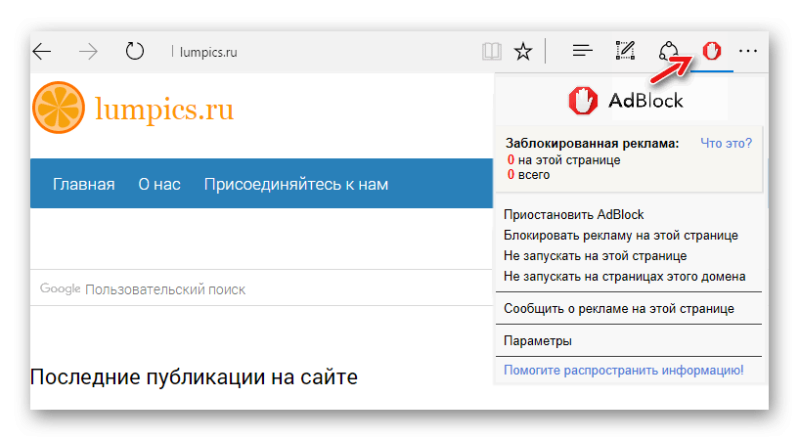Click the Что это? link
Screen dimensions: 800x441
726,143
